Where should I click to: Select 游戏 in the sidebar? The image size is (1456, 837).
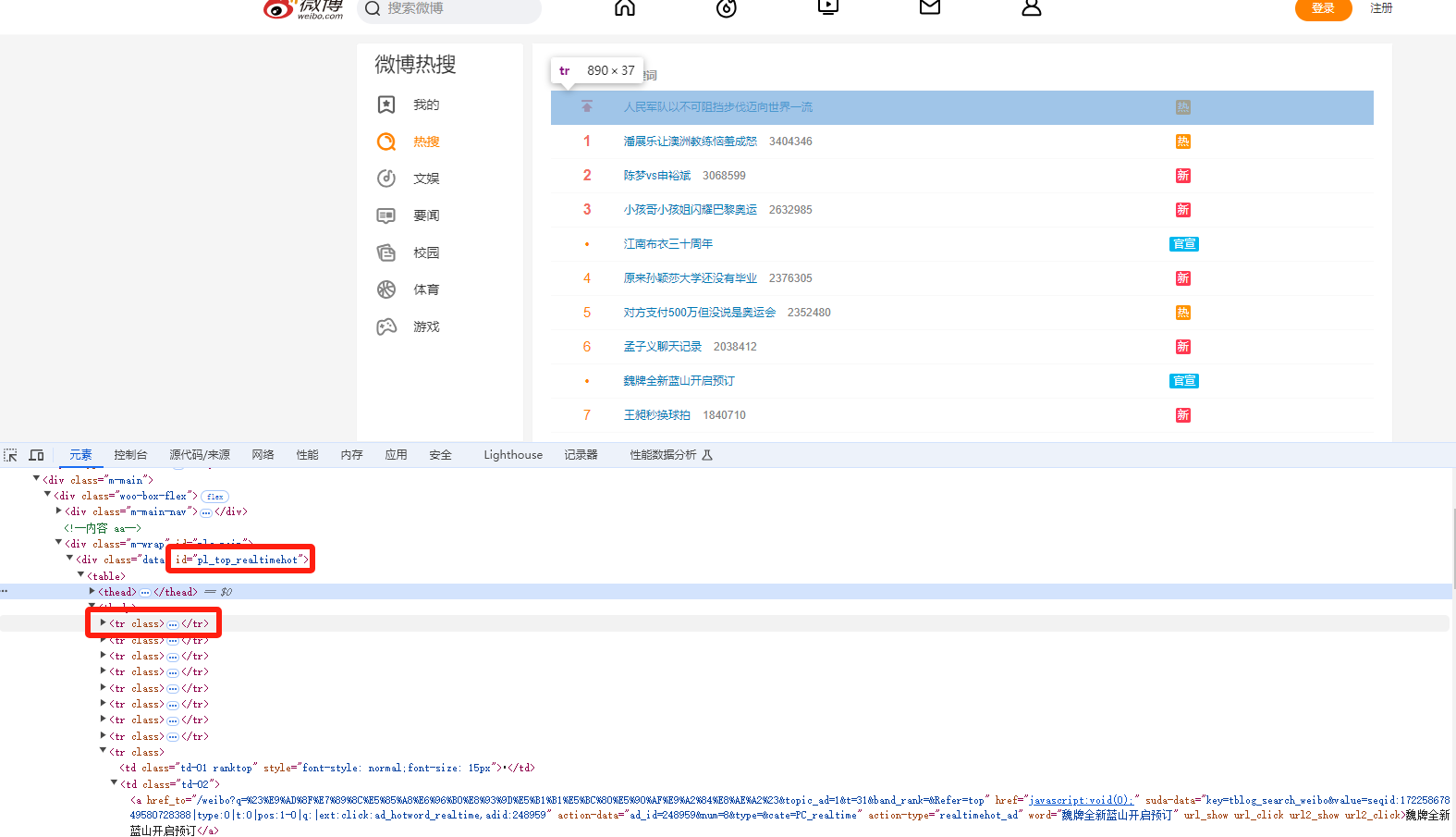click(x=426, y=326)
